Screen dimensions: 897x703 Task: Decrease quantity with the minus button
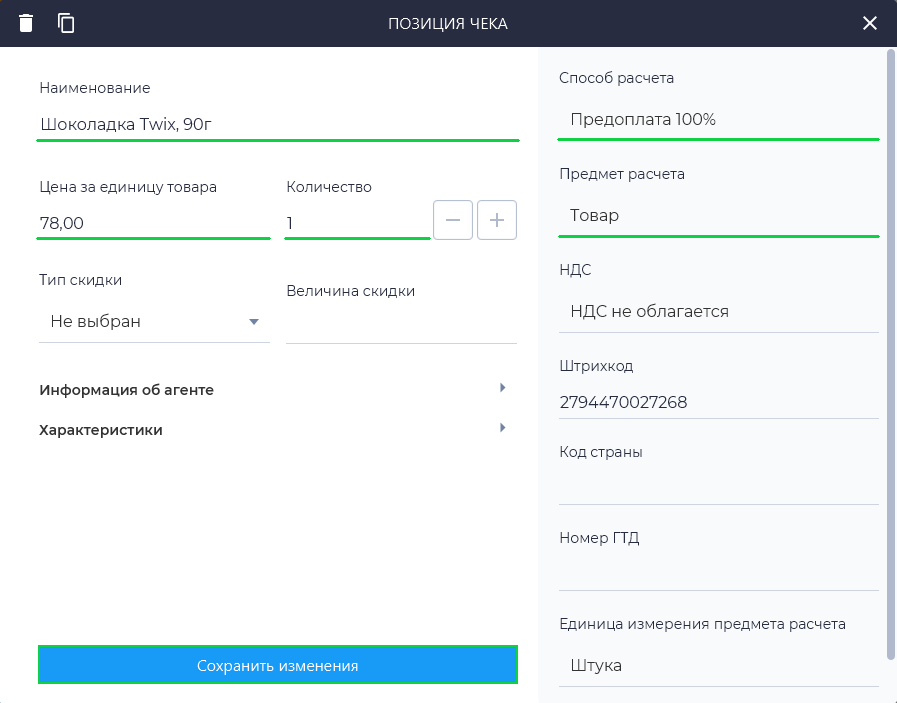pyautogui.click(x=452, y=220)
